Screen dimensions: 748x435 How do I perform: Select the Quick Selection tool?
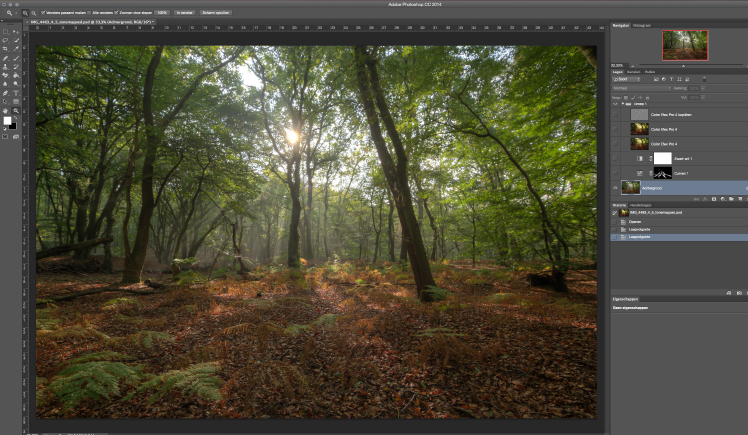[16, 40]
